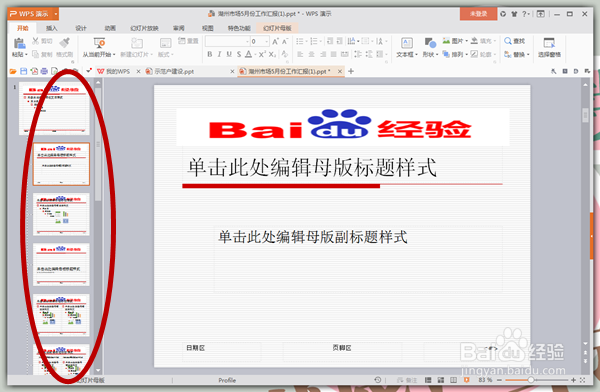Click the Reading view icon in status bar

coord(453,380)
